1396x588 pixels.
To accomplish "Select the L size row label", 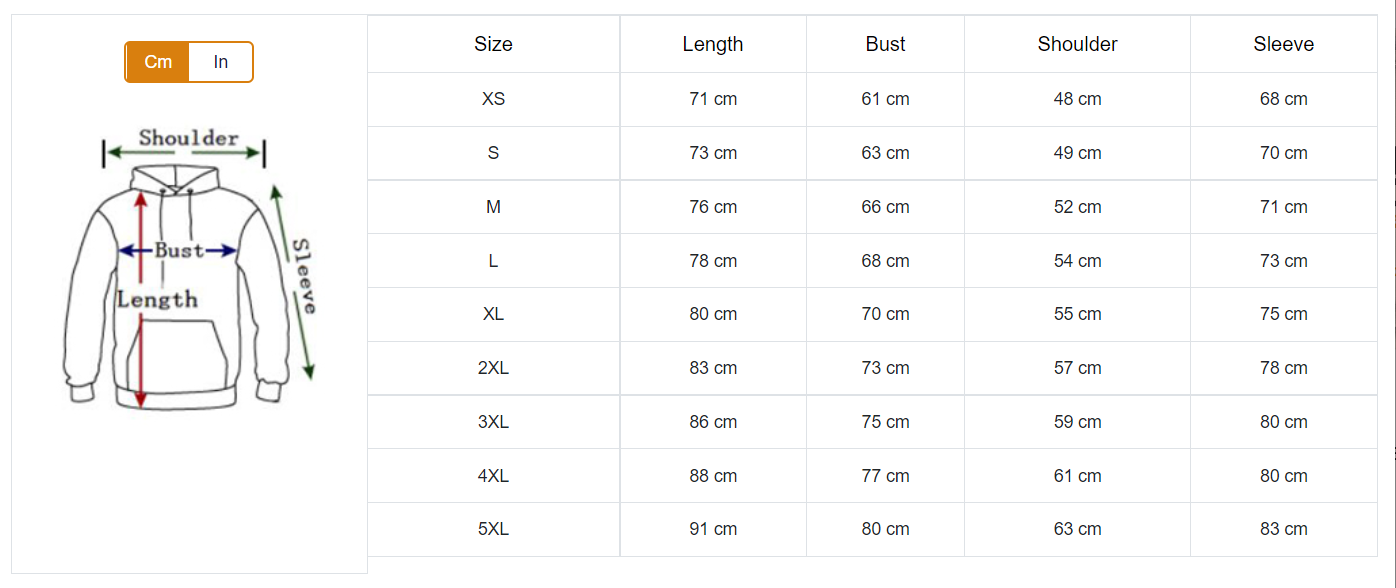I will [493, 261].
